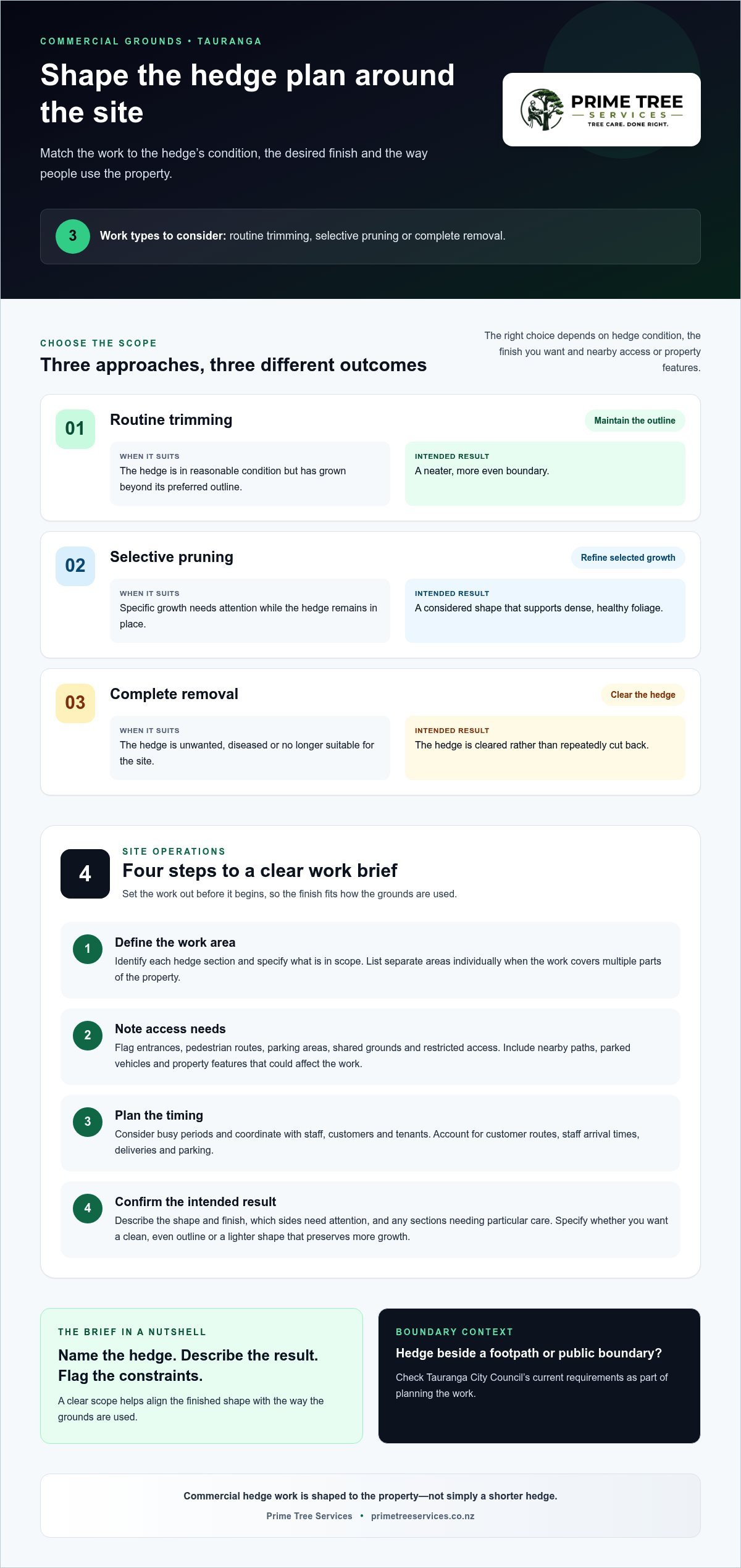Click the dark square 4 Site Operations badge
741x1568 pixels.
pyautogui.click(x=85, y=873)
